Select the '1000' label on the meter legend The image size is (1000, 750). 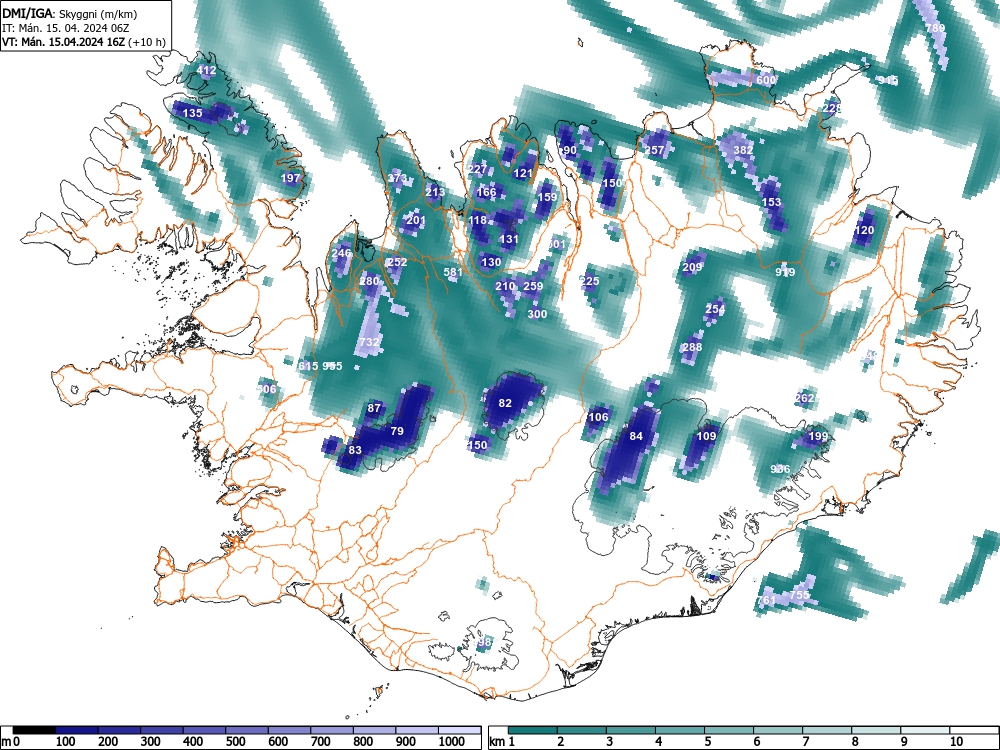click(x=452, y=742)
